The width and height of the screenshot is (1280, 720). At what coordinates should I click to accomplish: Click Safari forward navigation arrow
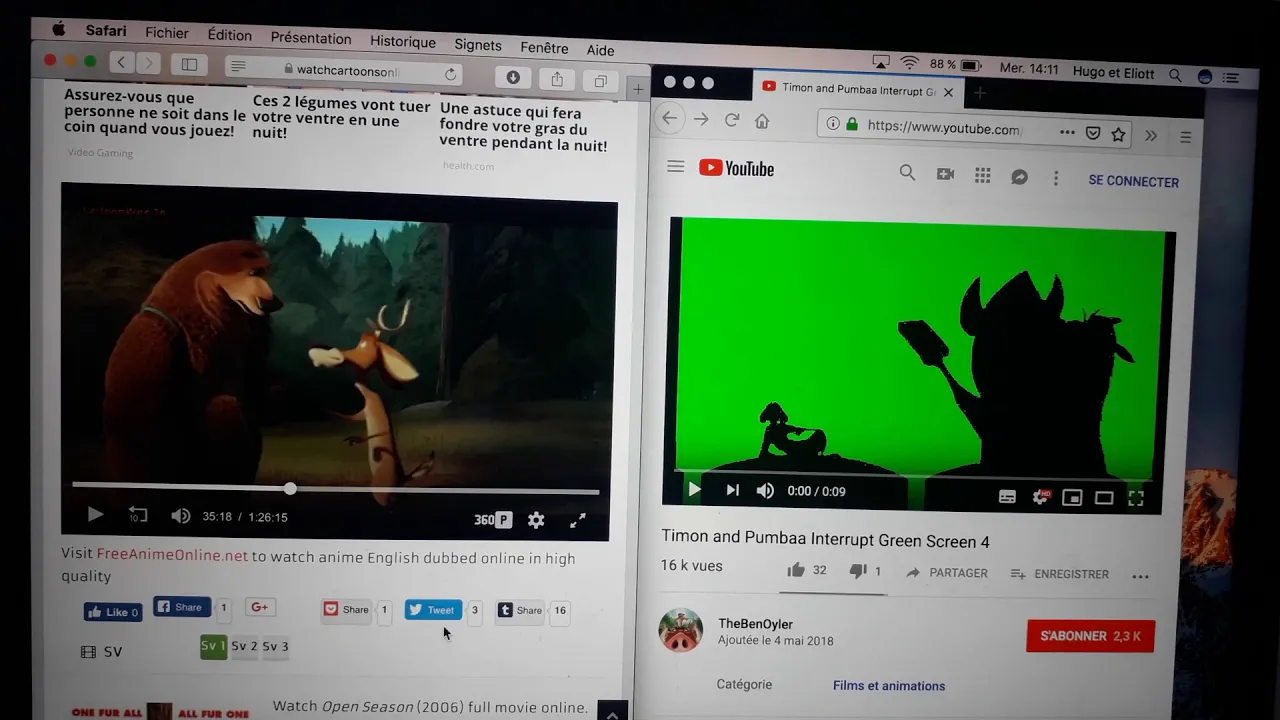[x=148, y=63]
